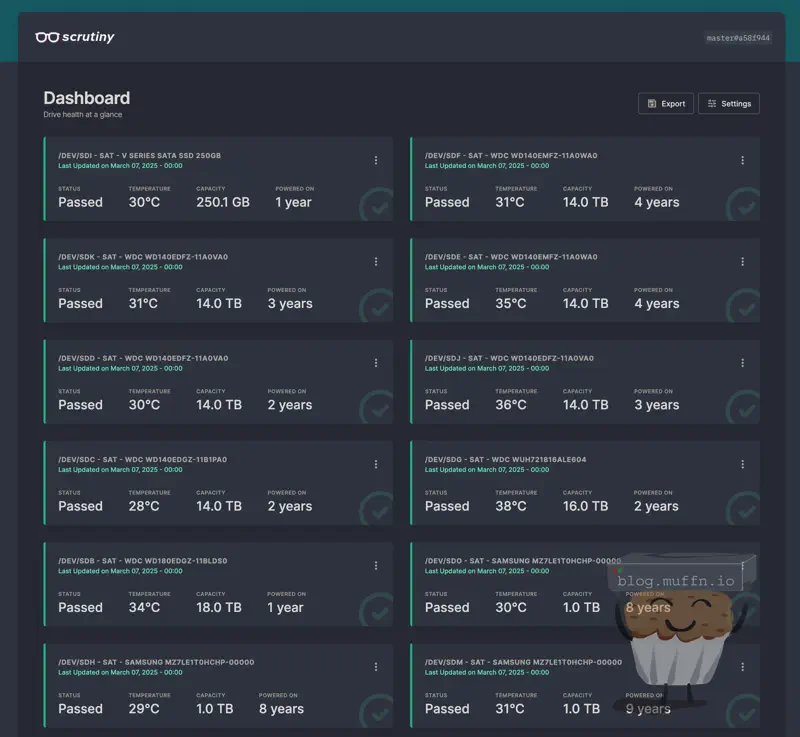Viewport: 800px width, 737px height.
Task: Click the master#a58f944 version label
Action: (x=738, y=38)
